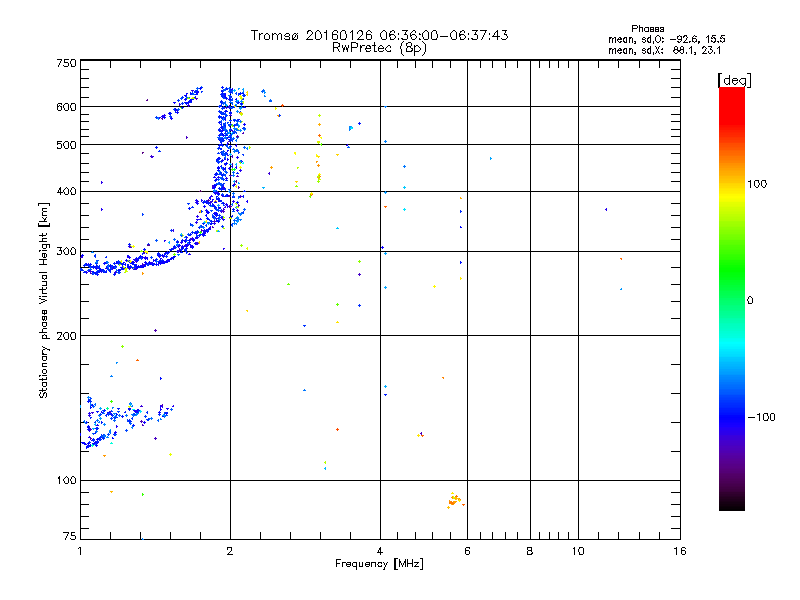
Task: Click the y-axis label '500'
Action: [x=66, y=145]
